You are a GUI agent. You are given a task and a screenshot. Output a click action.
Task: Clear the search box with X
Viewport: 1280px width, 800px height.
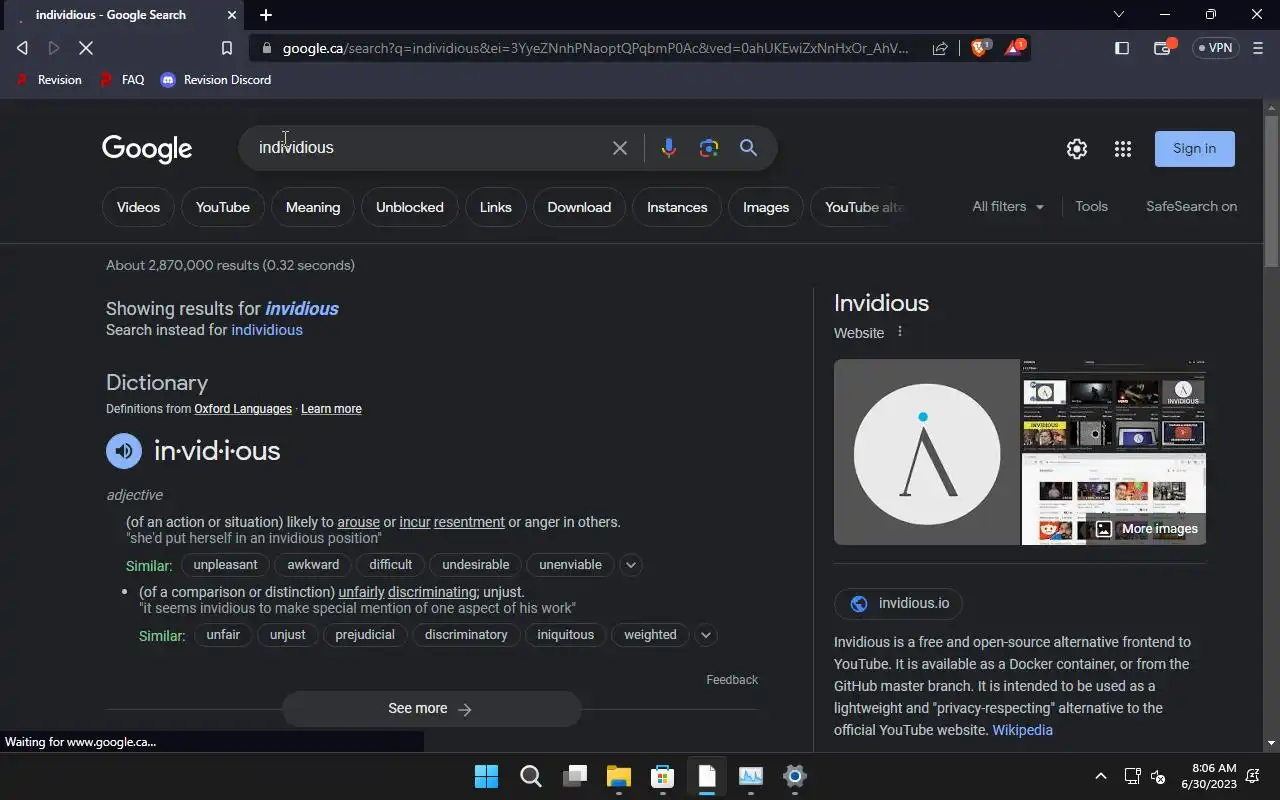(620, 148)
